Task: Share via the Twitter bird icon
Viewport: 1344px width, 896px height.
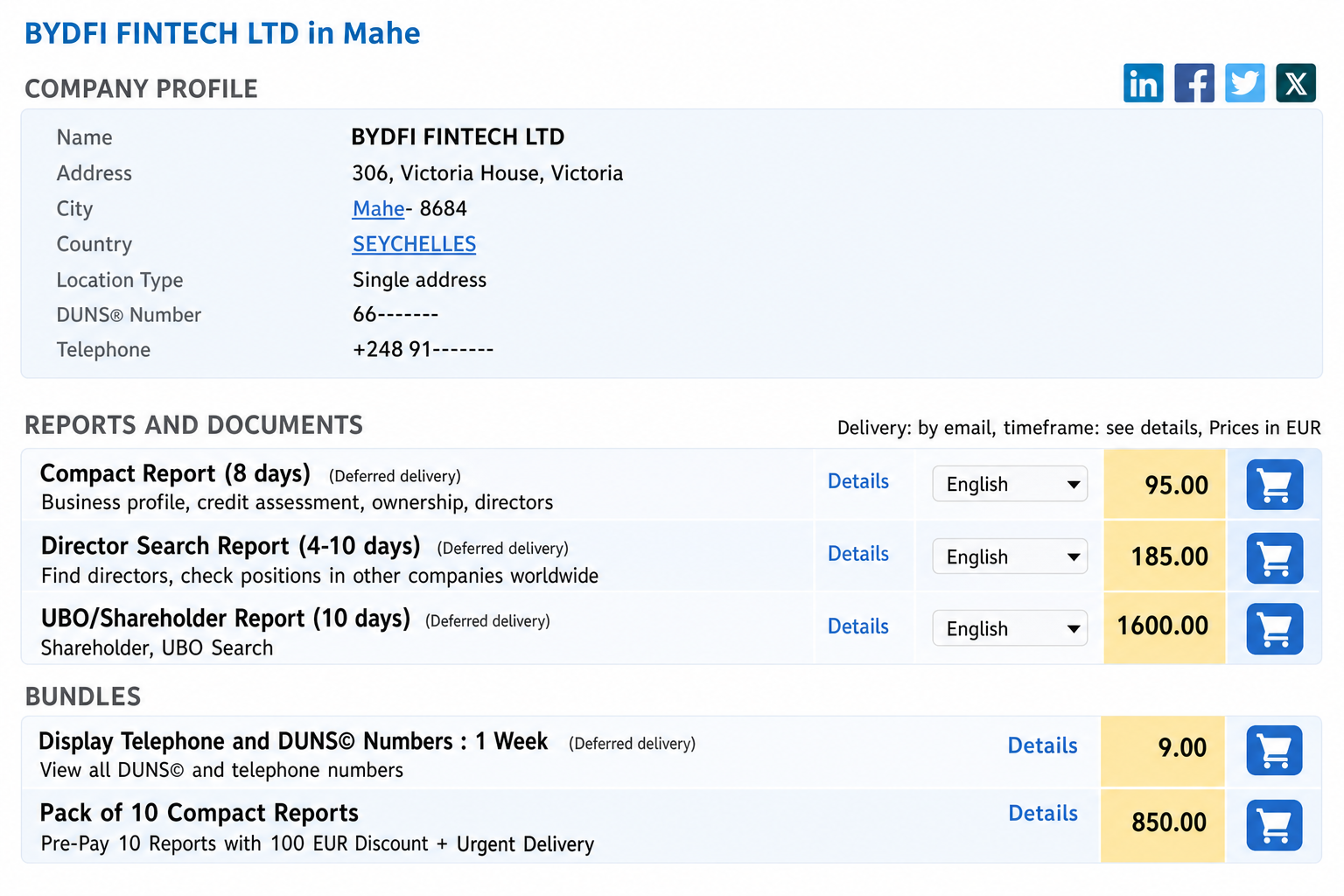Action: (x=1244, y=83)
